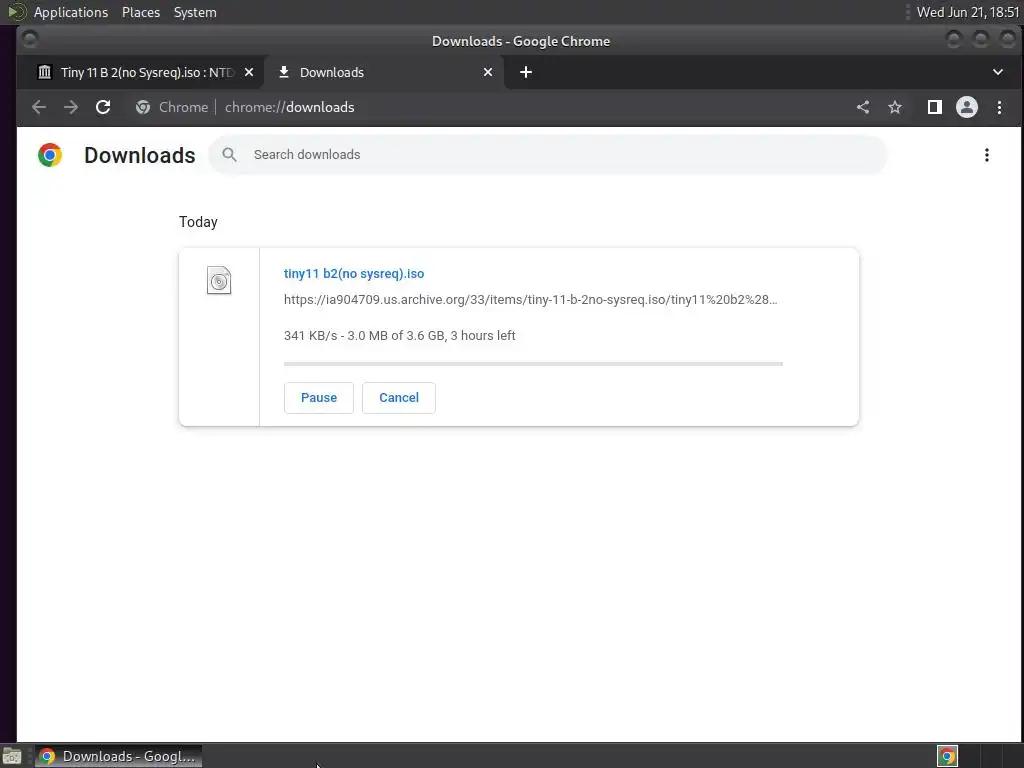The height and width of the screenshot is (768, 1024).
Task: Click the 341 KB/s download status text
Action: pos(400,336)
